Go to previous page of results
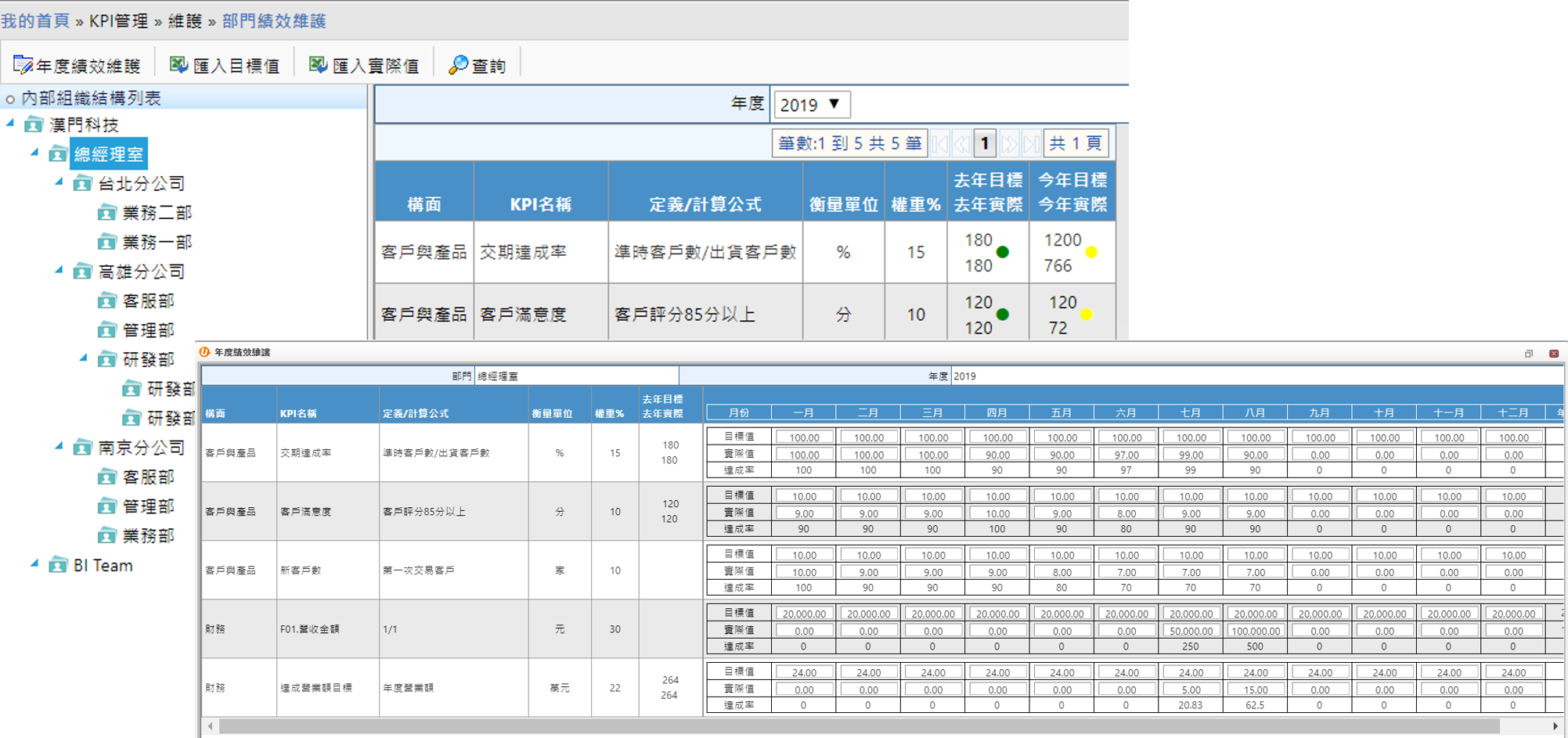 [x=962, y=143]
